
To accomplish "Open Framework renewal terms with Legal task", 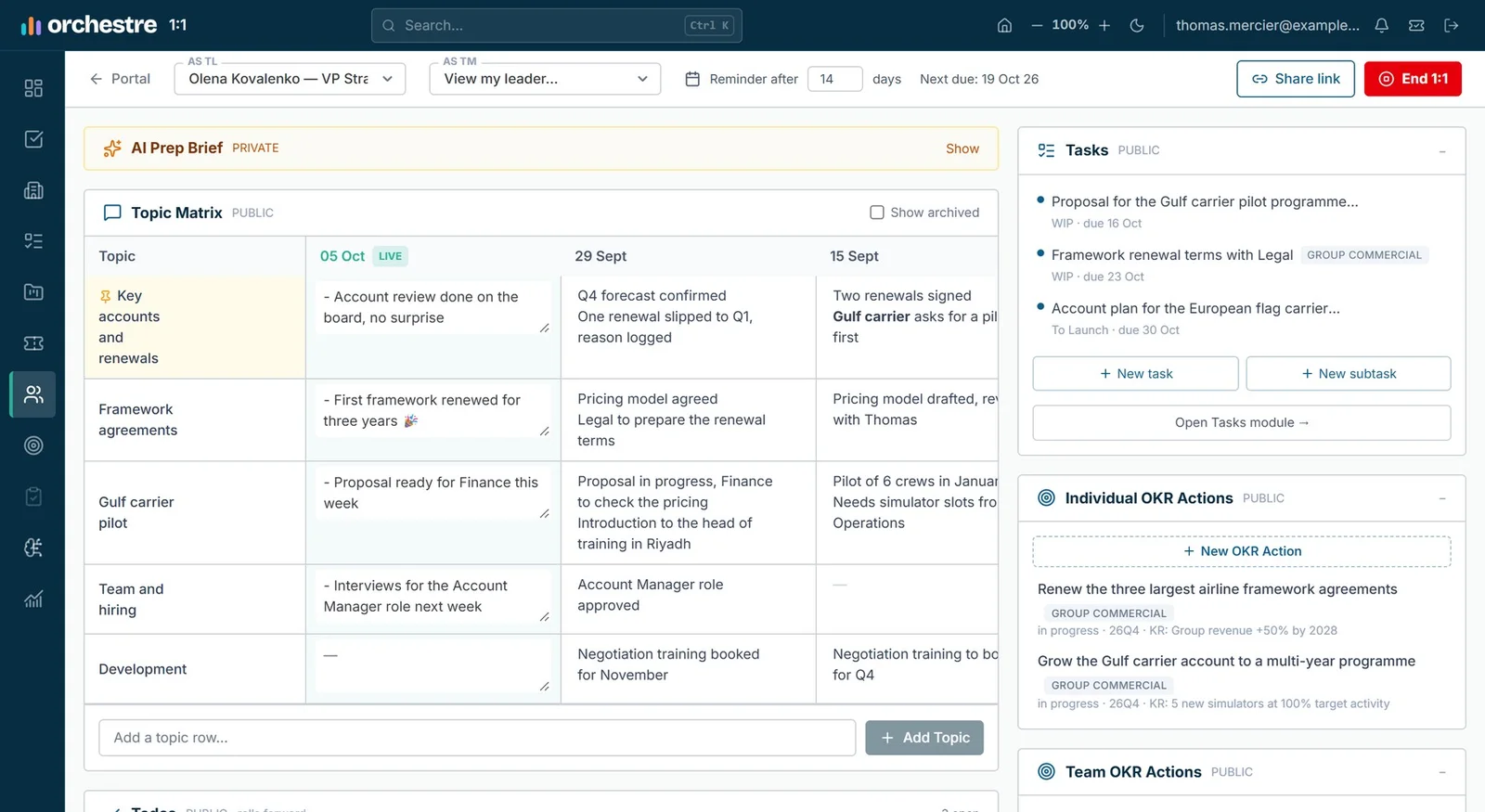I will tap(1172, 254).
